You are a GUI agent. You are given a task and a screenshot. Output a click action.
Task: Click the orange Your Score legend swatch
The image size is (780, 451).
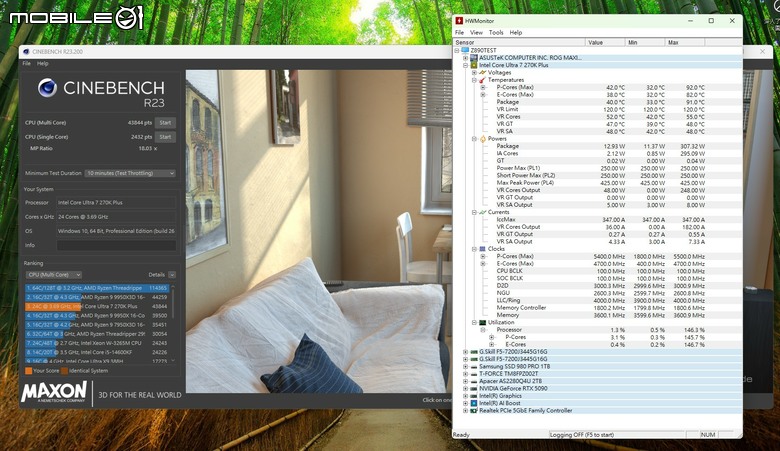click(28, 371)
